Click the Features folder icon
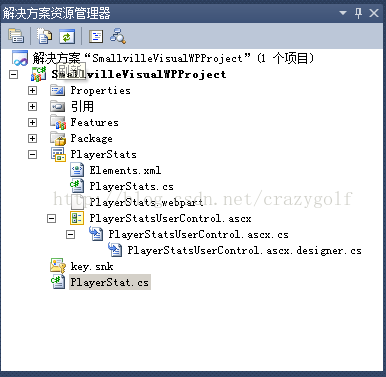The width and height of the screenshot is (386, 377). pos(58,122)
